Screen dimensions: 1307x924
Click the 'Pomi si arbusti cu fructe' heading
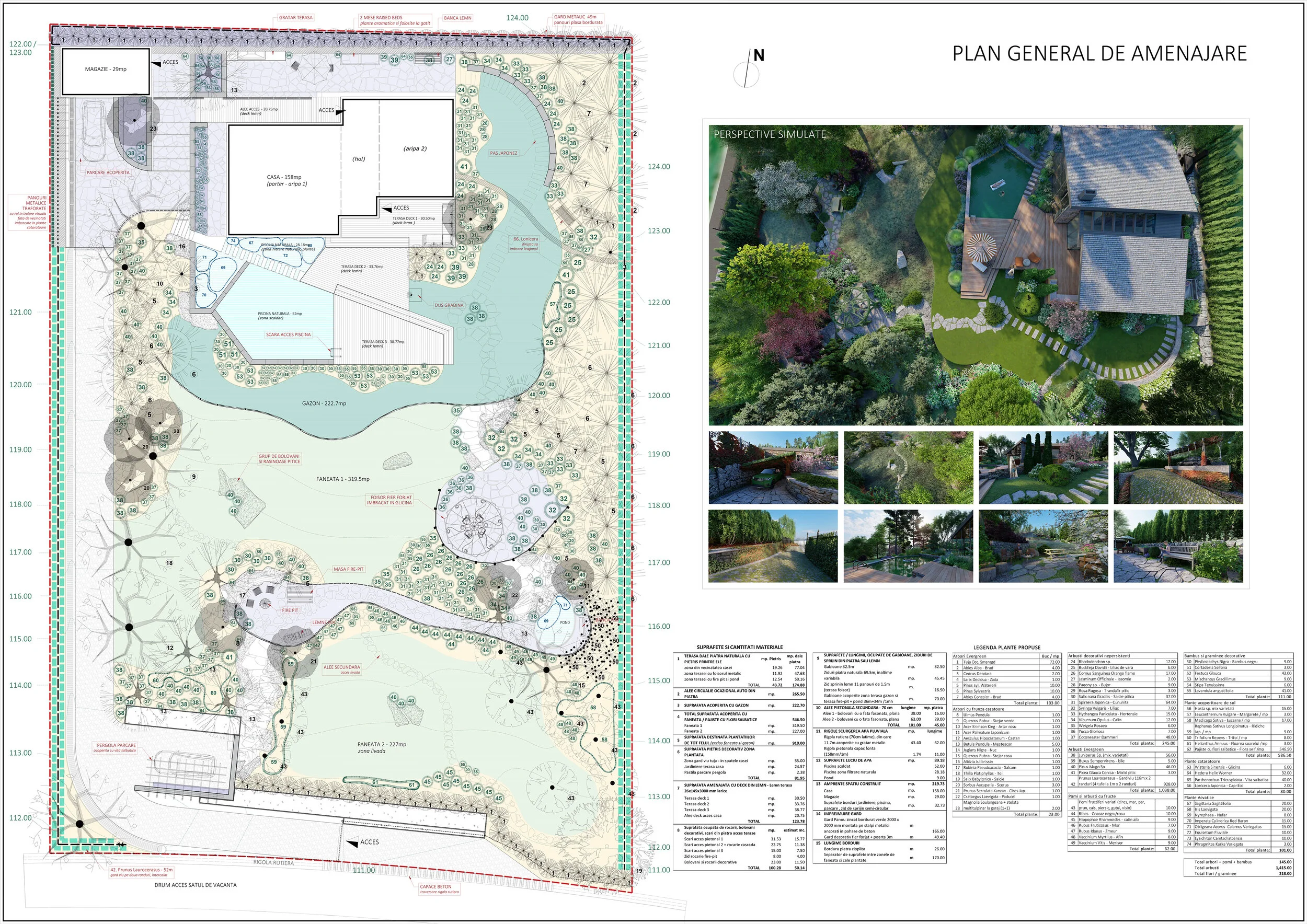pos(1093,796)
